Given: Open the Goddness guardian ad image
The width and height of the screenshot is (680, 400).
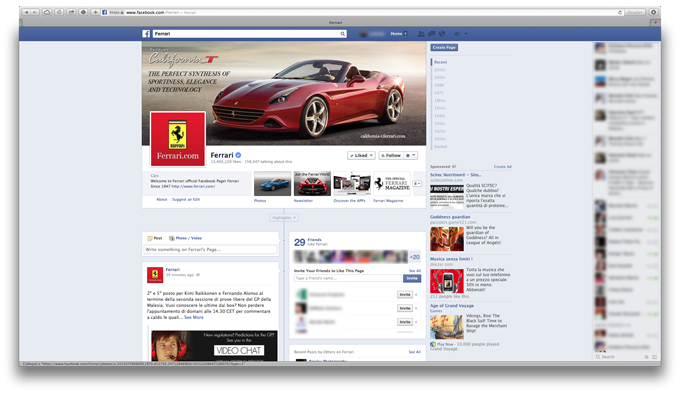Looking at the screenshot, I should [x=447, y=239].
